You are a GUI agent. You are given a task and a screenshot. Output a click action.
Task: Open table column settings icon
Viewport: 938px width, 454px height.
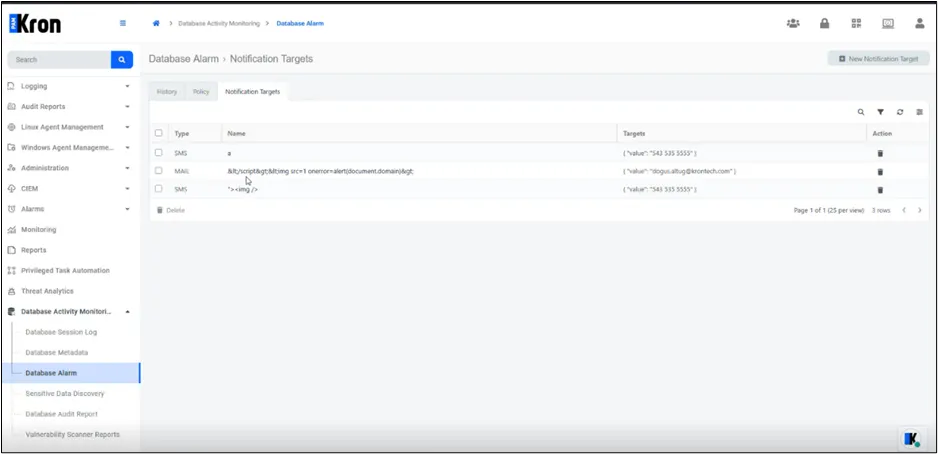point(919,112)
